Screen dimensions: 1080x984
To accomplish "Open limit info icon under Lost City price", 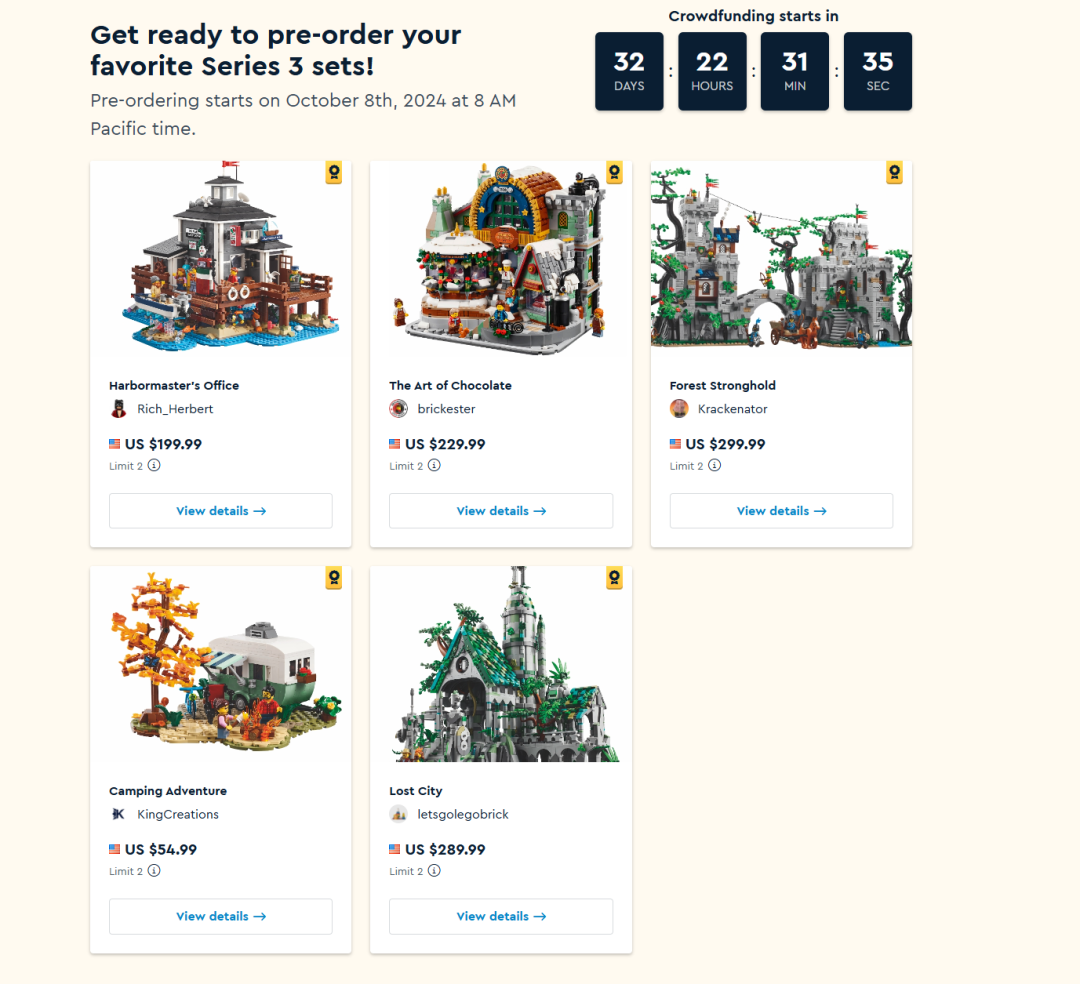I will click(435, 871).
